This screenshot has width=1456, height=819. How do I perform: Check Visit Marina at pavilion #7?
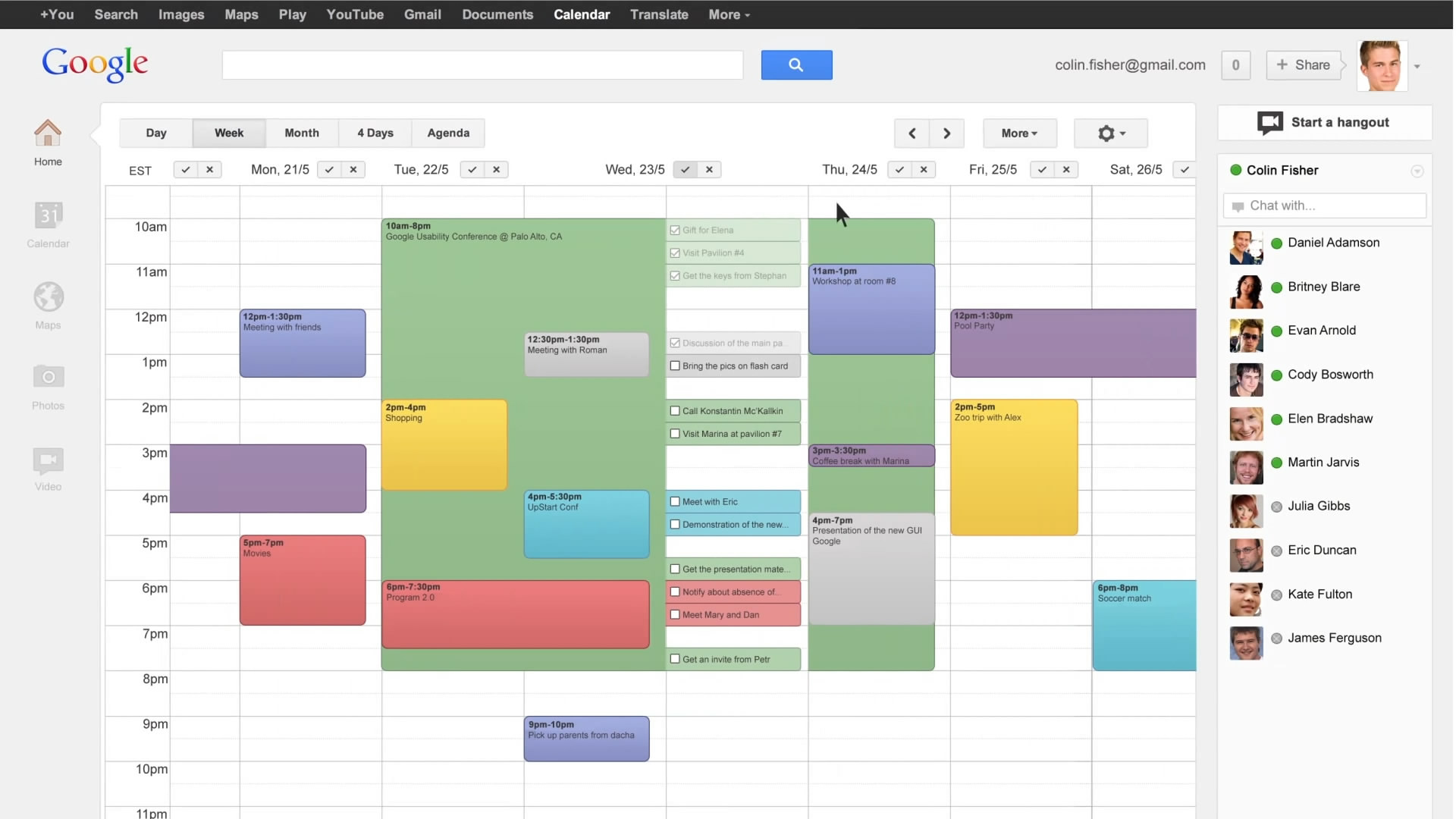point(675,434)
